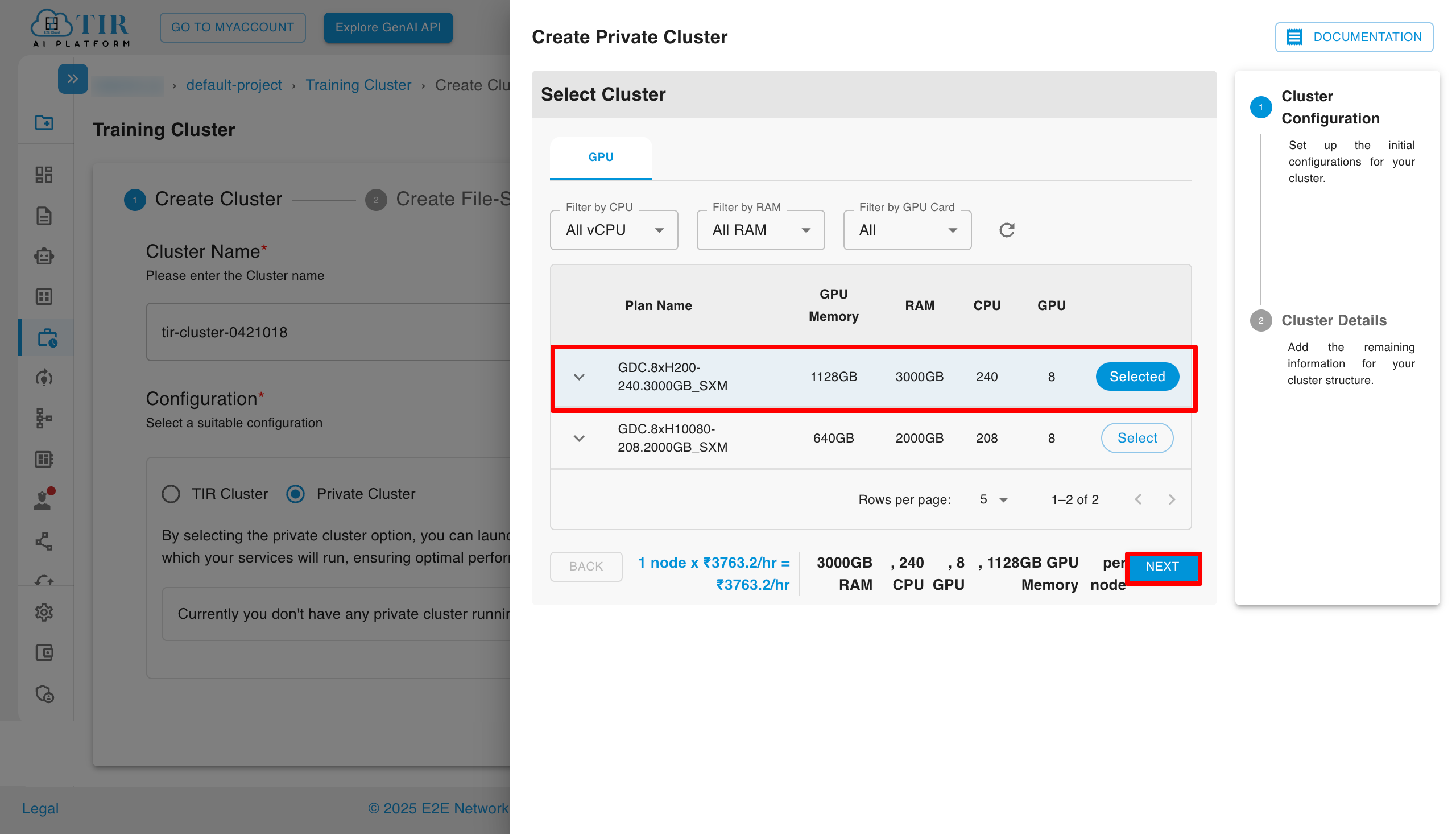The width and height of the screenshot is (1456, 835).
Task: Open the Filter by CPU dropdown
Action: 614,230
